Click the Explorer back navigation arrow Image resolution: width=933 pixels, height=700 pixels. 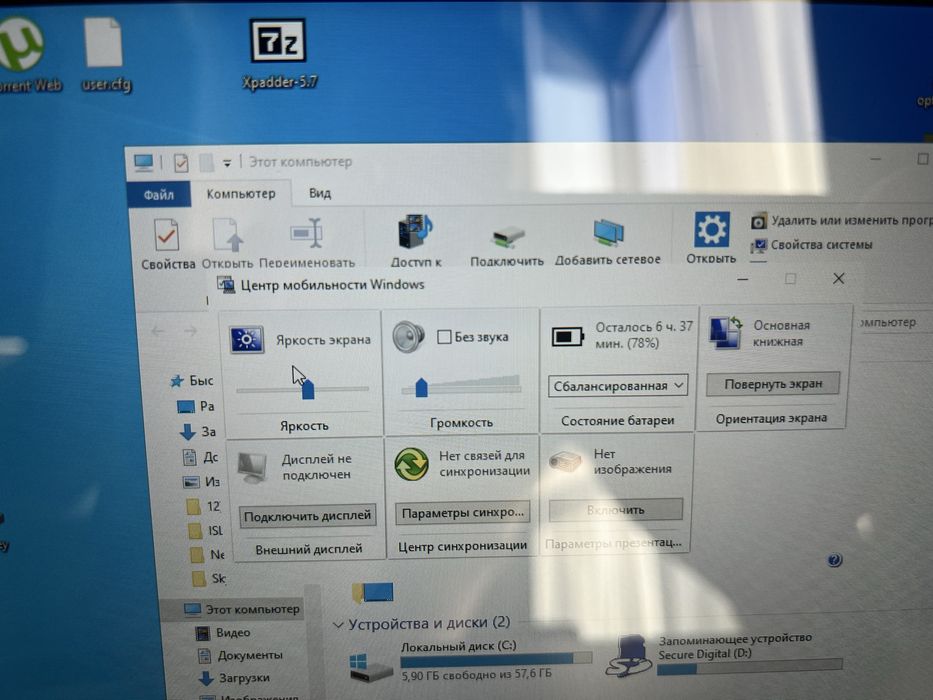158,331
